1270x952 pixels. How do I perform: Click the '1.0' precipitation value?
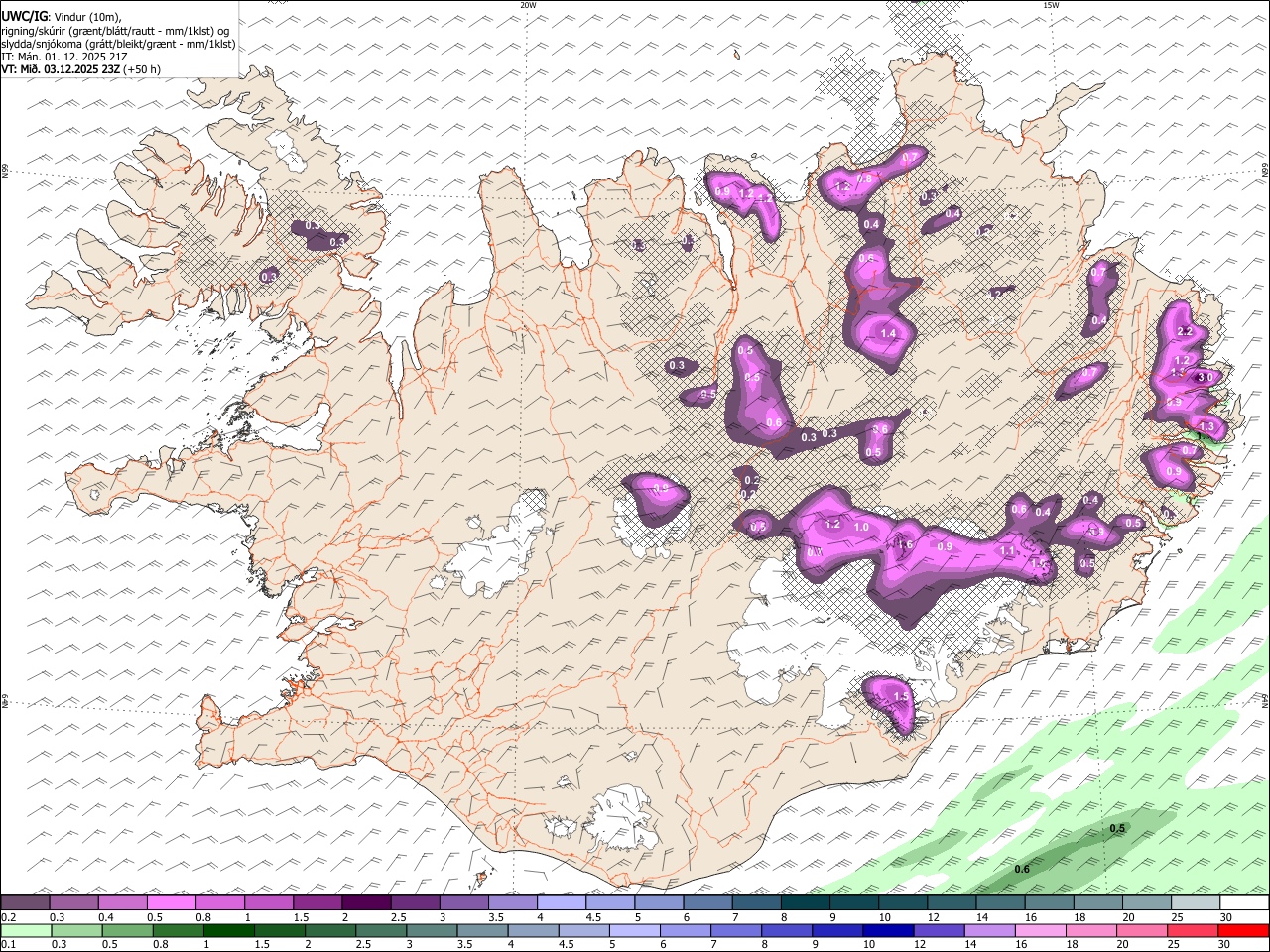click(x=861, y=528)
